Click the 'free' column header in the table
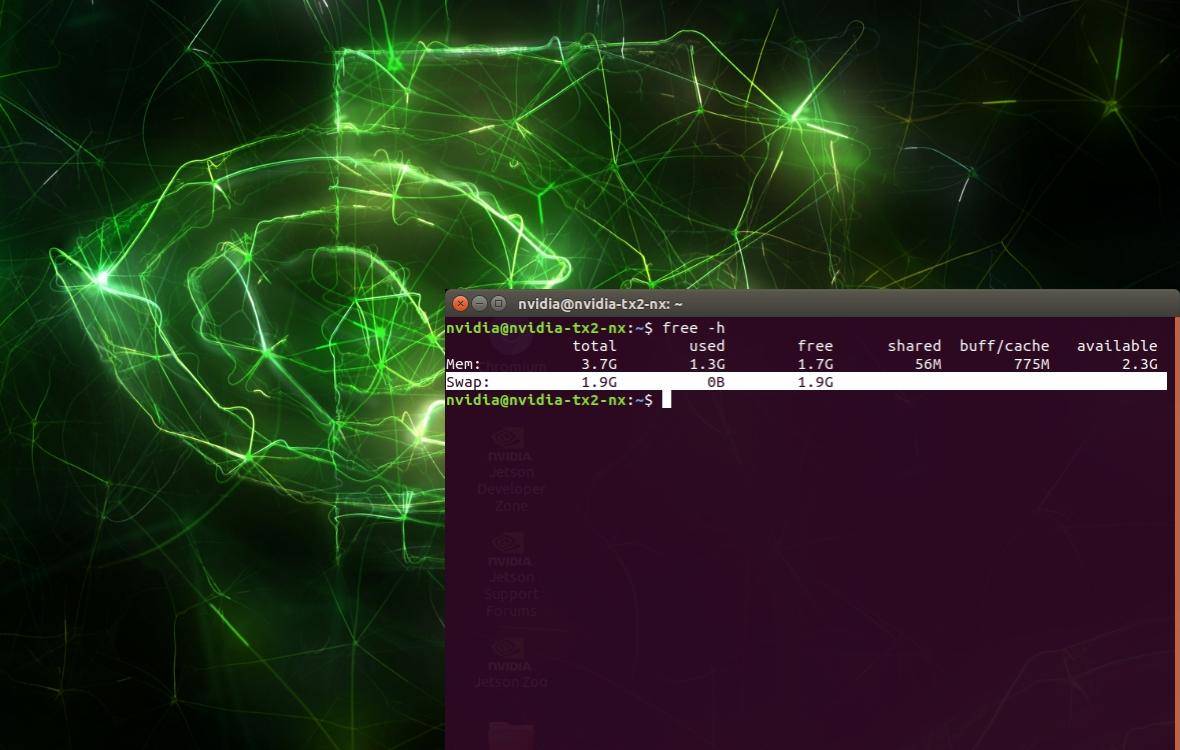 tap(815, 346)
